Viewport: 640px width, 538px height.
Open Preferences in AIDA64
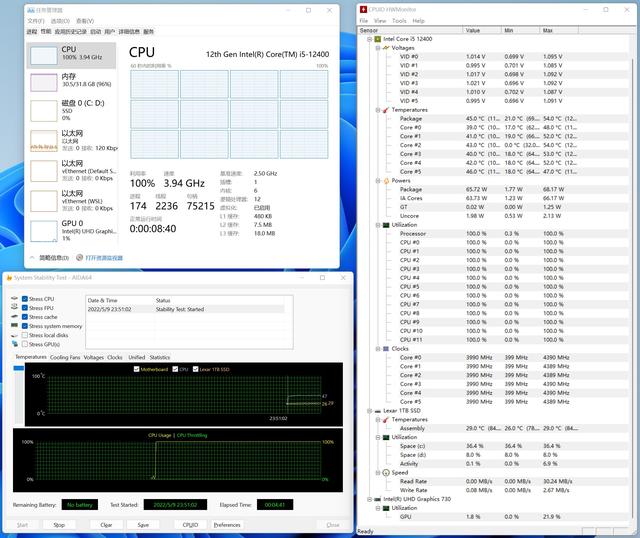tap(227, 525)
